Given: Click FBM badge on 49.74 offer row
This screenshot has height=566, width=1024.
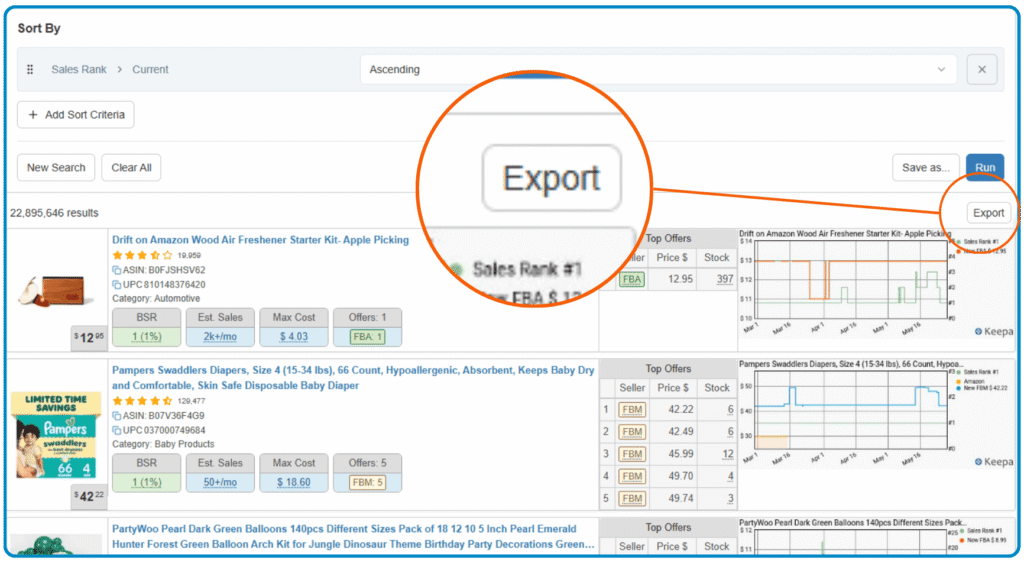Looking at the screenshot, I should (632, 499).
